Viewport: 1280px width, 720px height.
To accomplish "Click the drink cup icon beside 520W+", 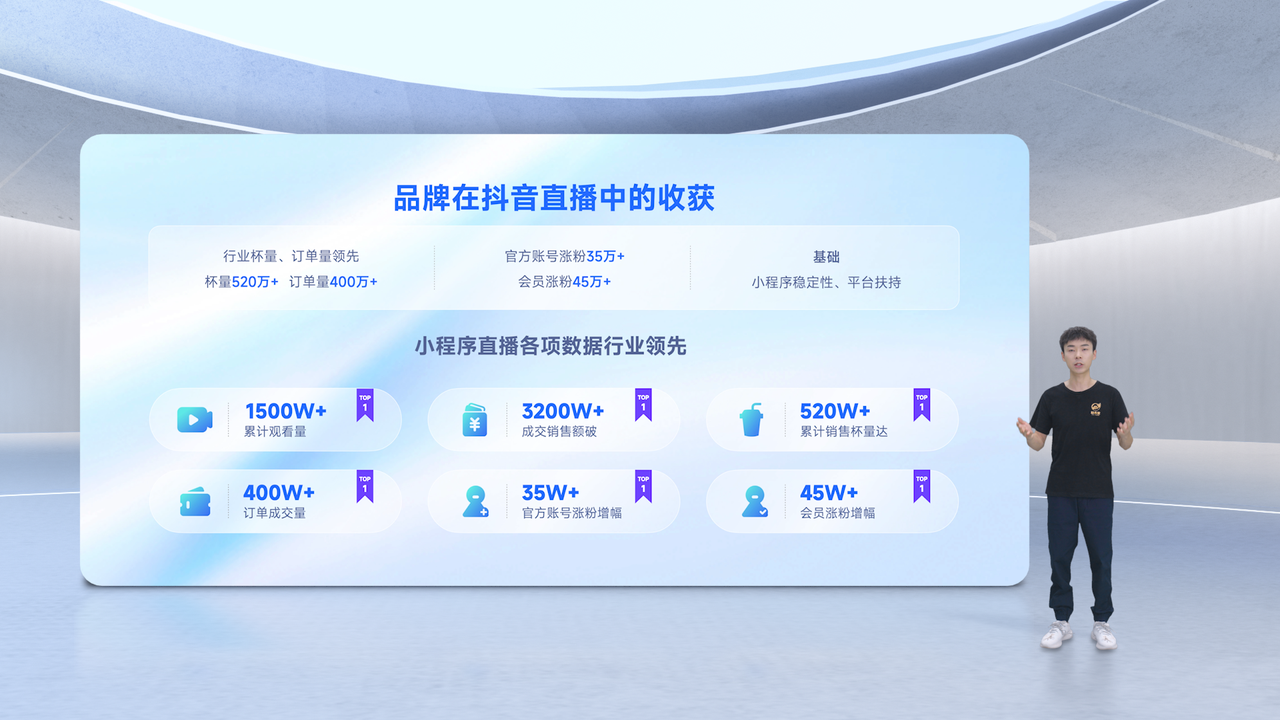I will [x=752, y=420].
